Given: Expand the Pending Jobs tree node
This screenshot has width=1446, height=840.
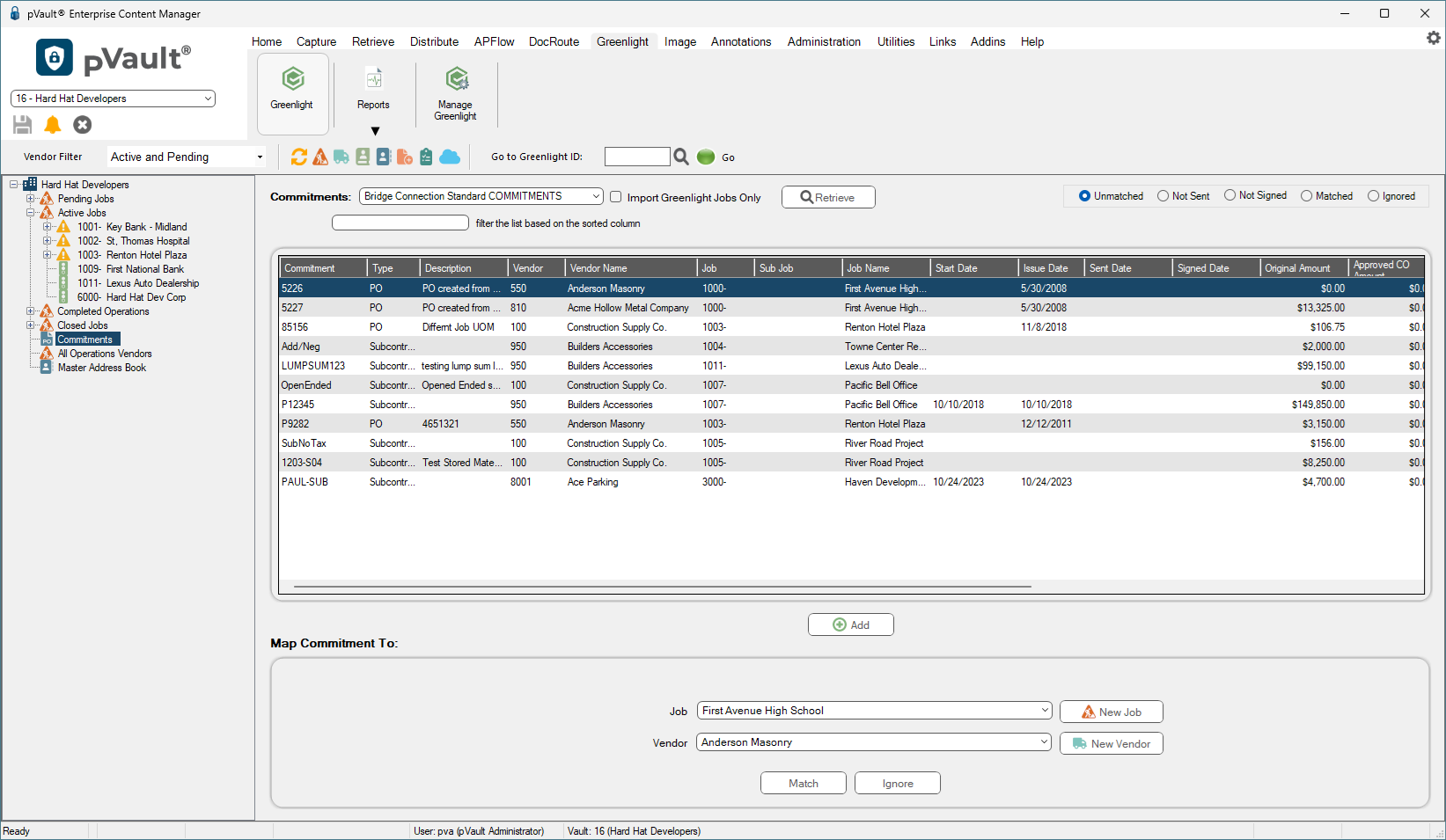Looking at the screenshot, I should pos(31,199).
